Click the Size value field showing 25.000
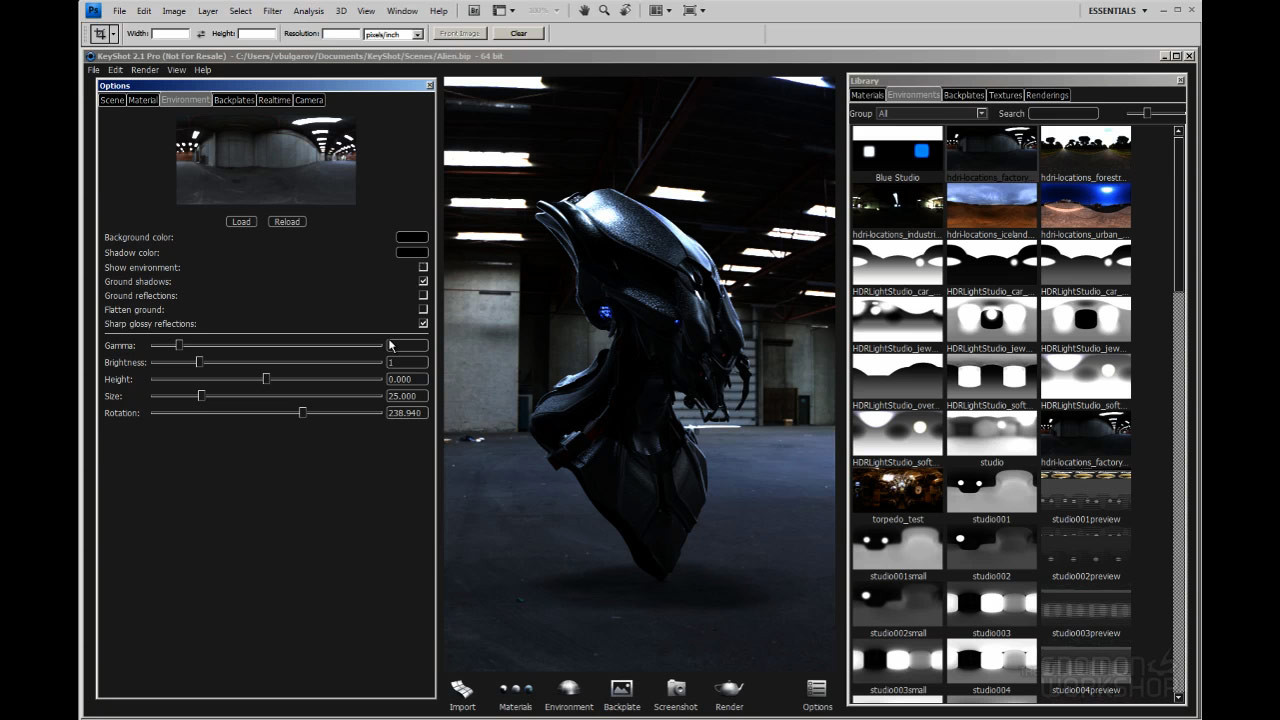Screen dimensions: 1280x720 (407, 396)
